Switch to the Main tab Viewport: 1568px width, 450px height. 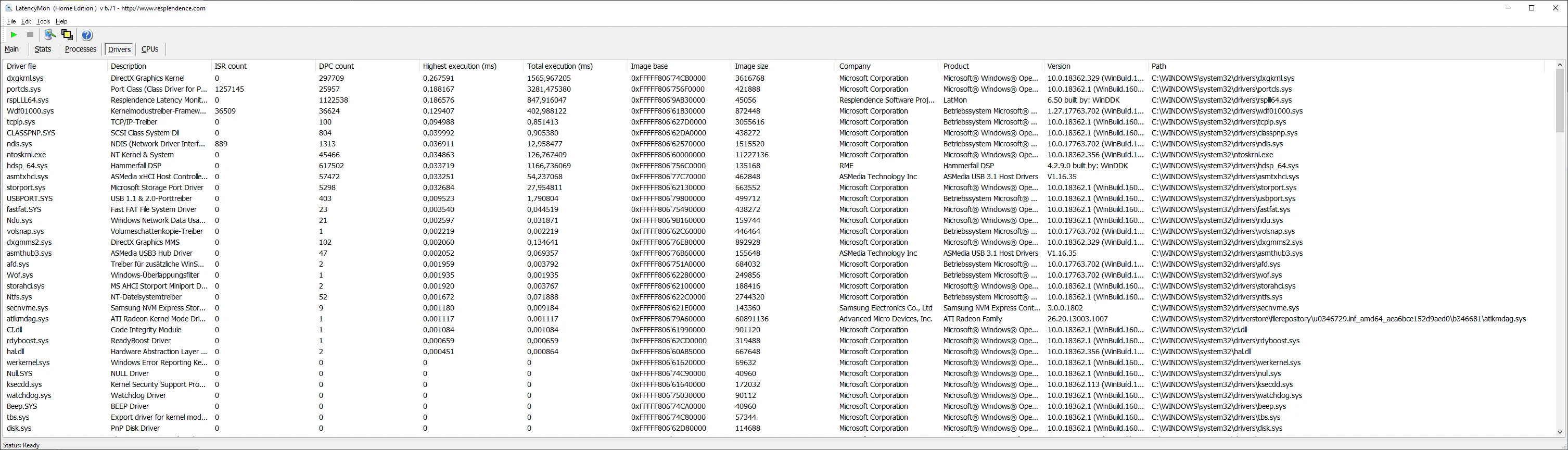click(x=11, y=49)
